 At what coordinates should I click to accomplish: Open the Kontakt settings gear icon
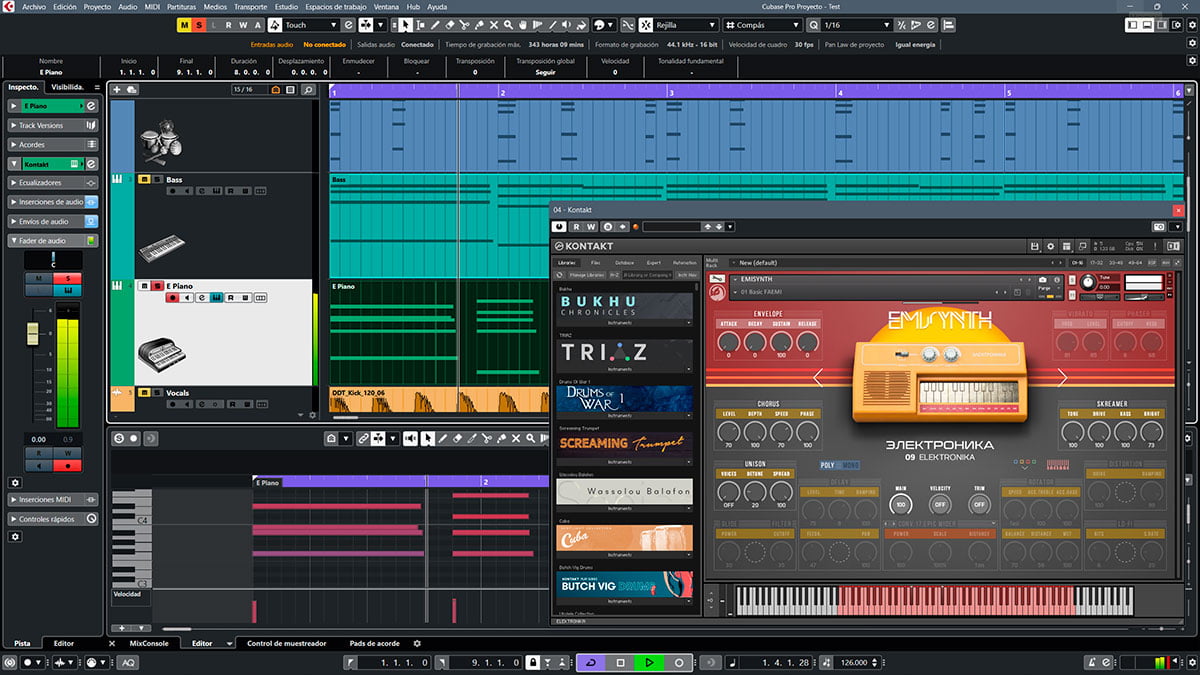coord(1050,246)
